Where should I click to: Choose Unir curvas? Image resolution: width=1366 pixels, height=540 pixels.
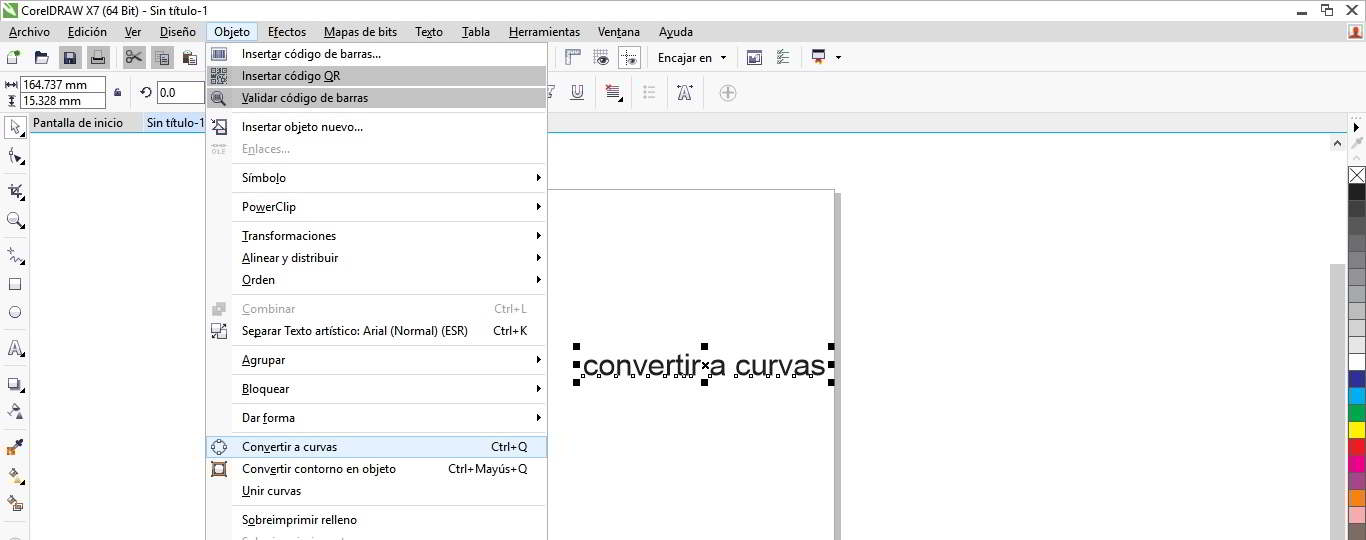377,491
